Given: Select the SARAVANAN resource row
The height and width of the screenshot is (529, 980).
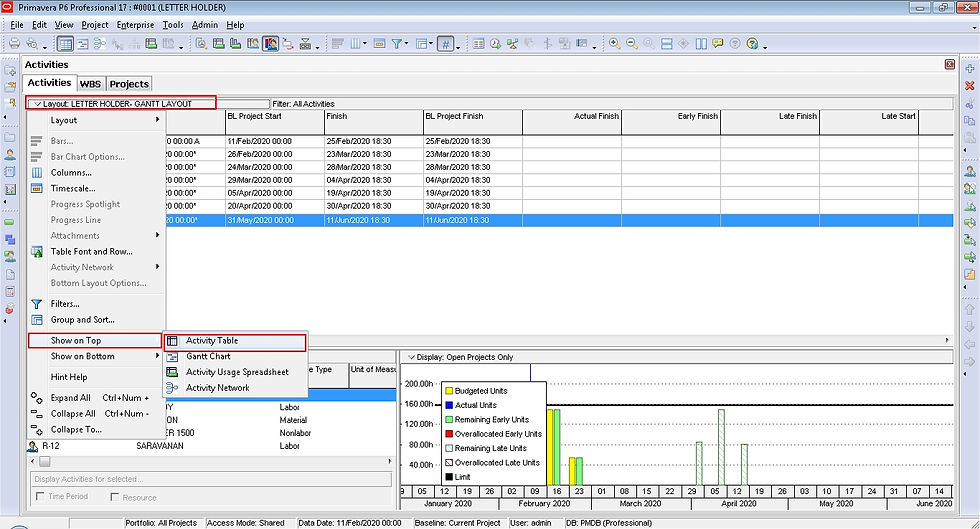Looking at the screenshot, I should (x=212, y=446).
